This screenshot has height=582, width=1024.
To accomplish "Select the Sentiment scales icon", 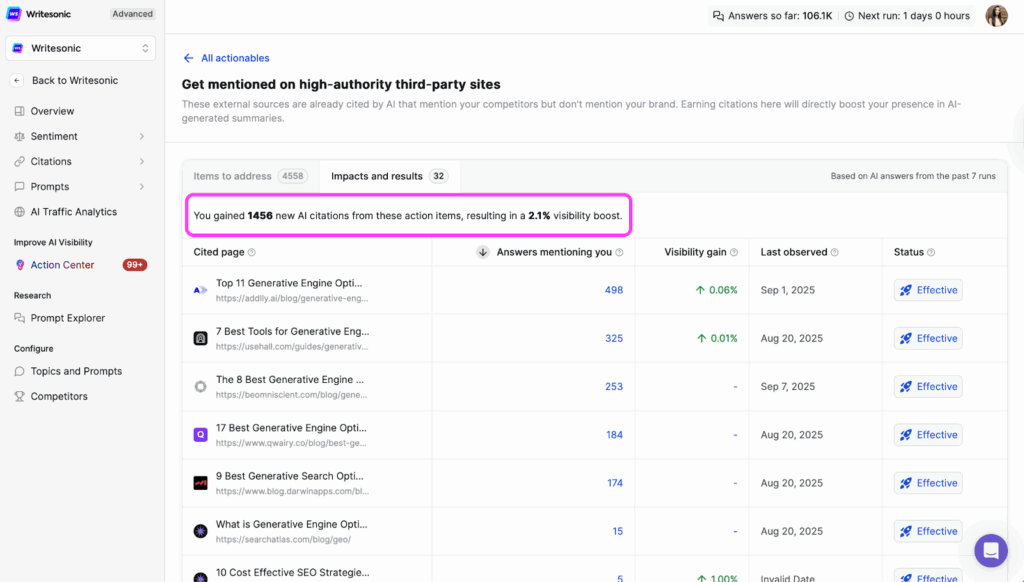I will coord(20,136).
